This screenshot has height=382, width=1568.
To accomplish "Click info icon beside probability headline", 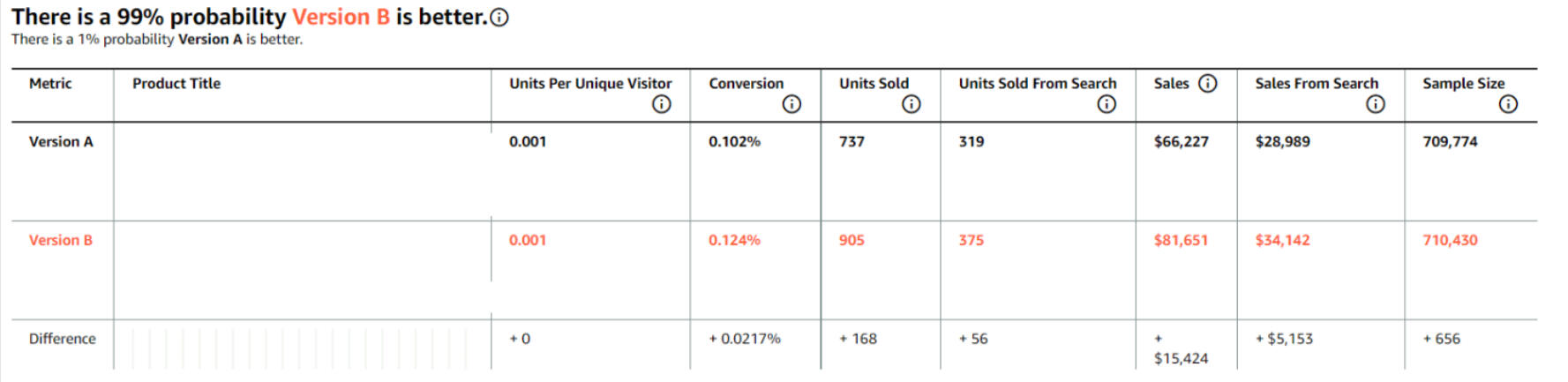I will coord(499,18).
